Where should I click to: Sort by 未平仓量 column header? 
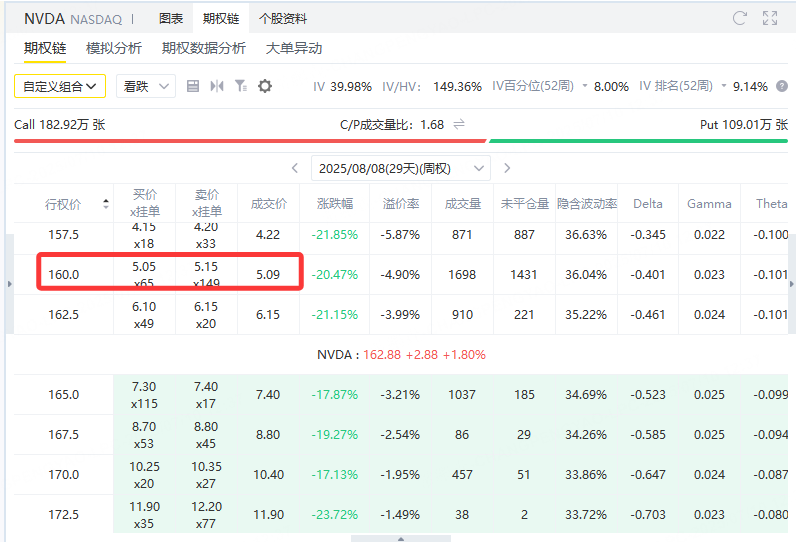pyautogui.click(x=524, y=204)
